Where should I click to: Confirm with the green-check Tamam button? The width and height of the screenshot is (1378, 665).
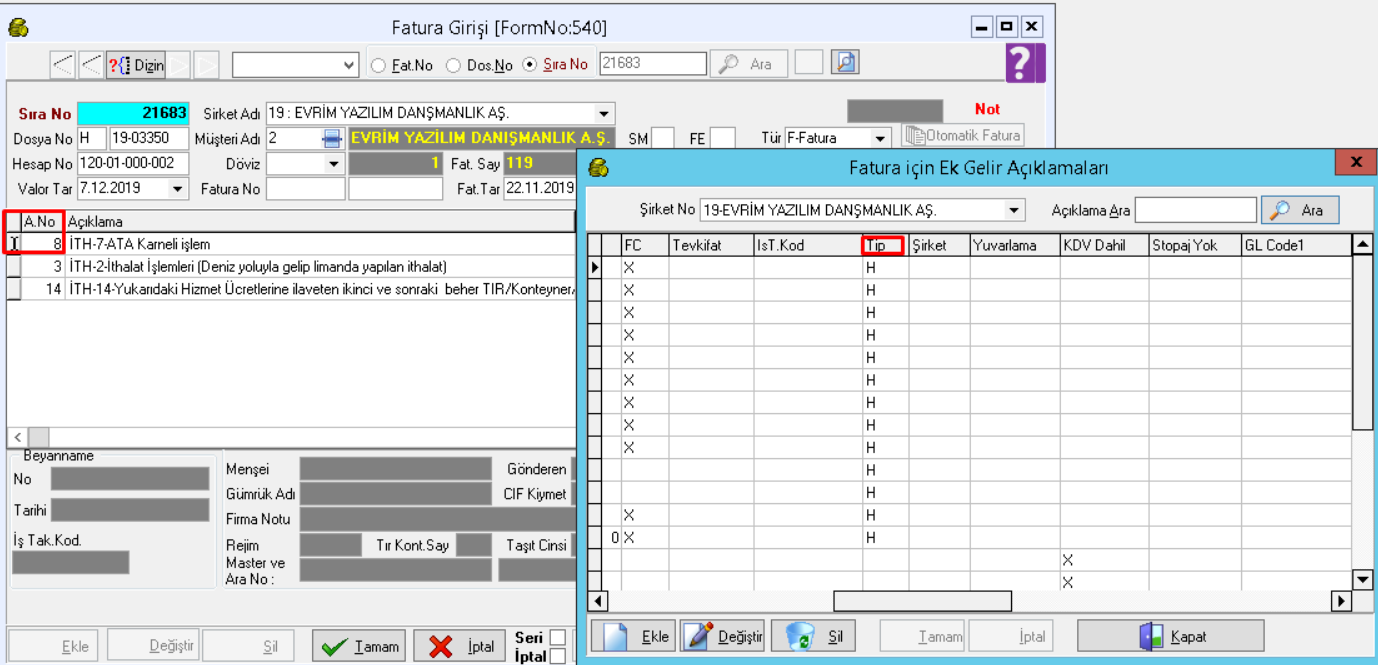point(360,646)
